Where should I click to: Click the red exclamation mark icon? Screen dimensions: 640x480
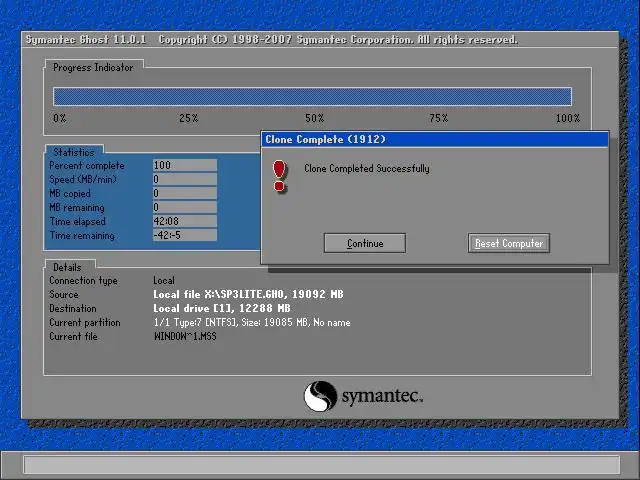pyautogui.click(x=280, y=176)
